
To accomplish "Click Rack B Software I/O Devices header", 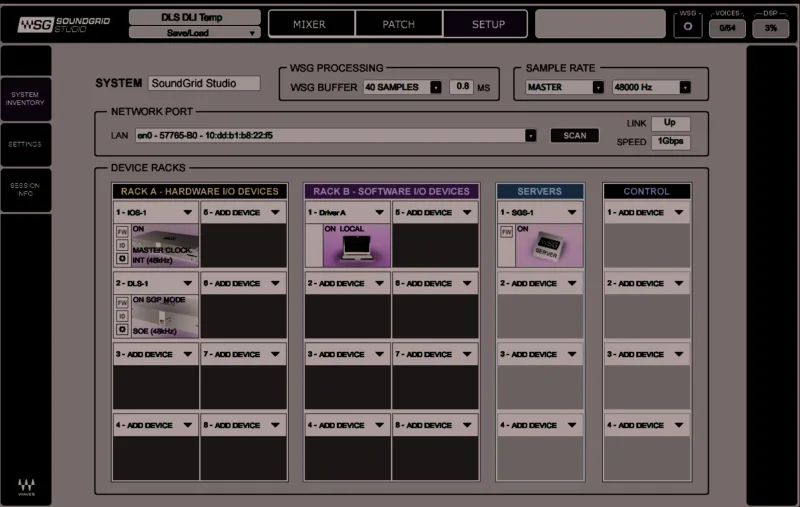I will (391, 191).
